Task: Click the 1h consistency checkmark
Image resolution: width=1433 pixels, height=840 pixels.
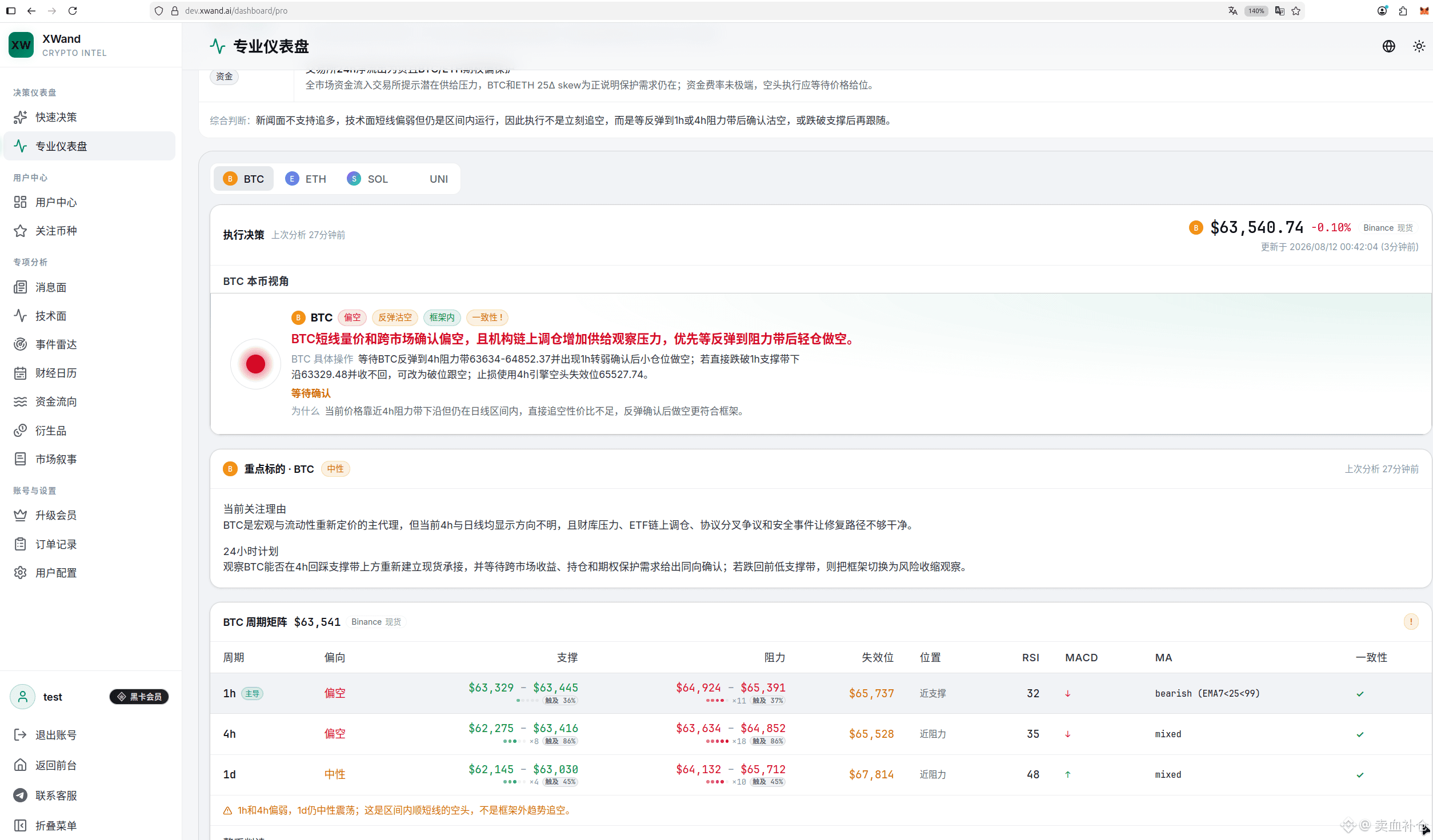Action: pyautogui.click(x=1360, y=694)
